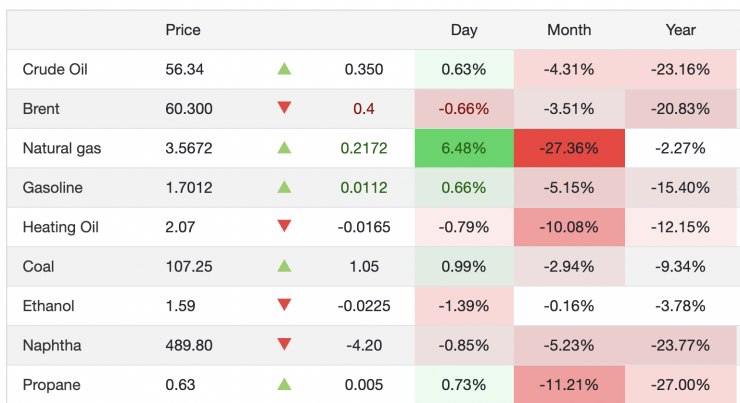The width and height of the screenshot is (740, 403).
Task: Click the red down arrow for Brent
Action: coord(284,108)
